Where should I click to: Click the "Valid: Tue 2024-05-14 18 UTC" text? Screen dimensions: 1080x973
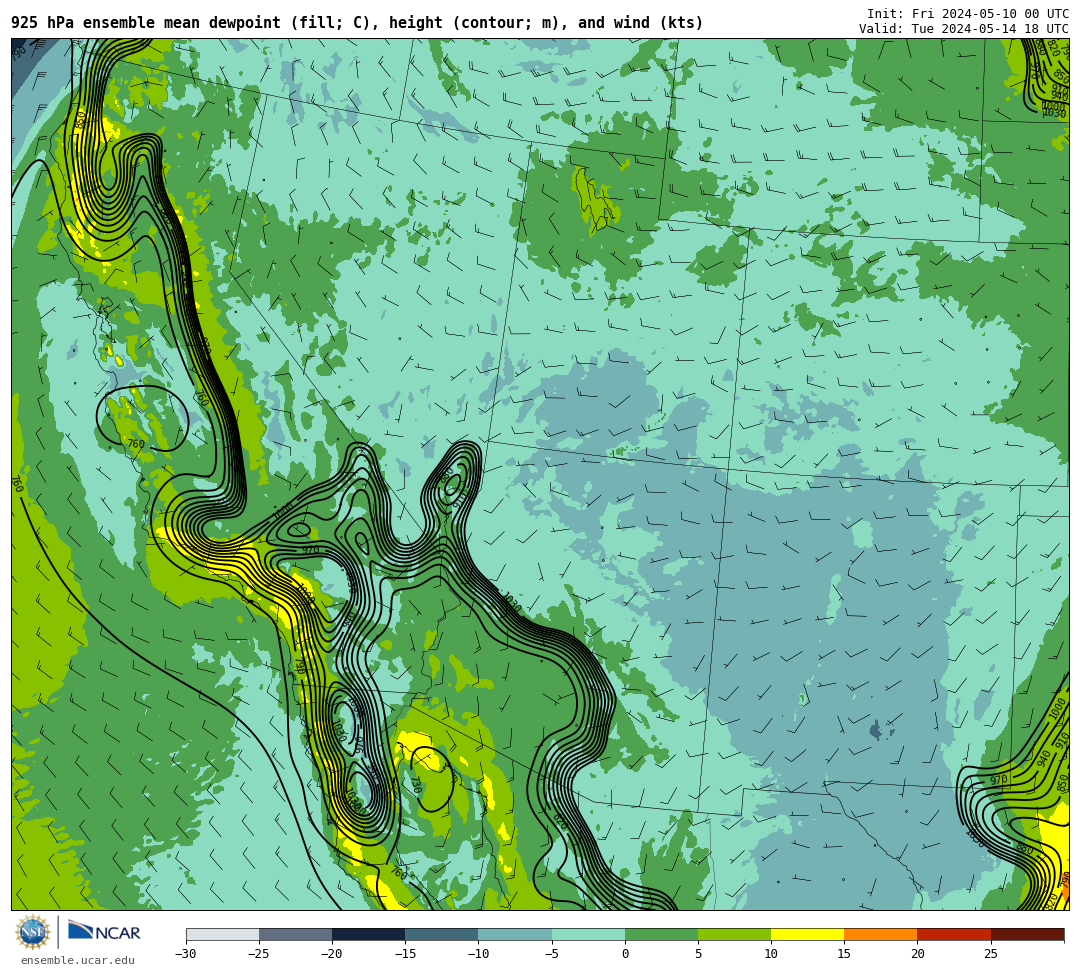pos(964,29)
